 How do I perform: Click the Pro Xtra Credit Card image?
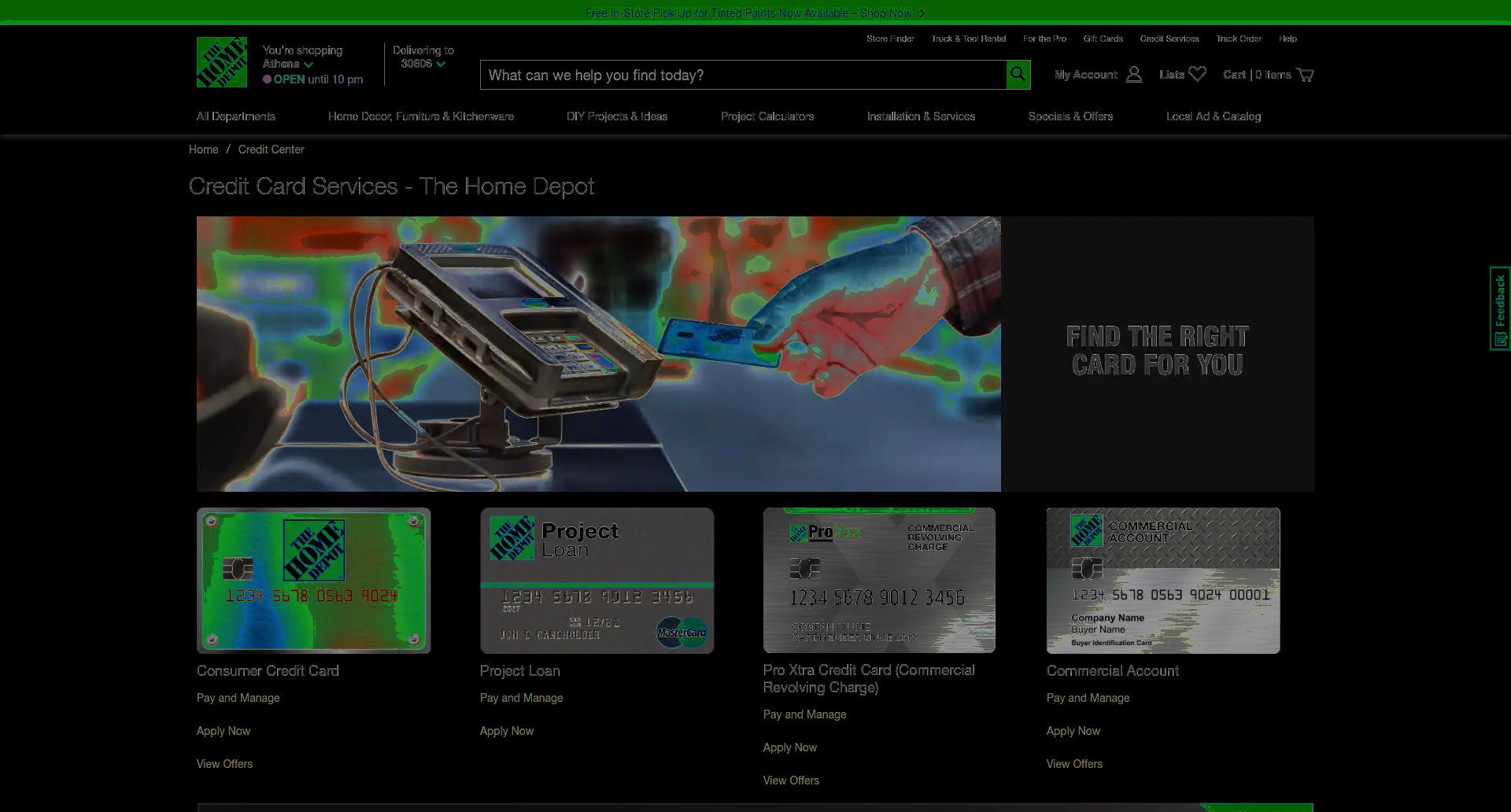(879, 581)
